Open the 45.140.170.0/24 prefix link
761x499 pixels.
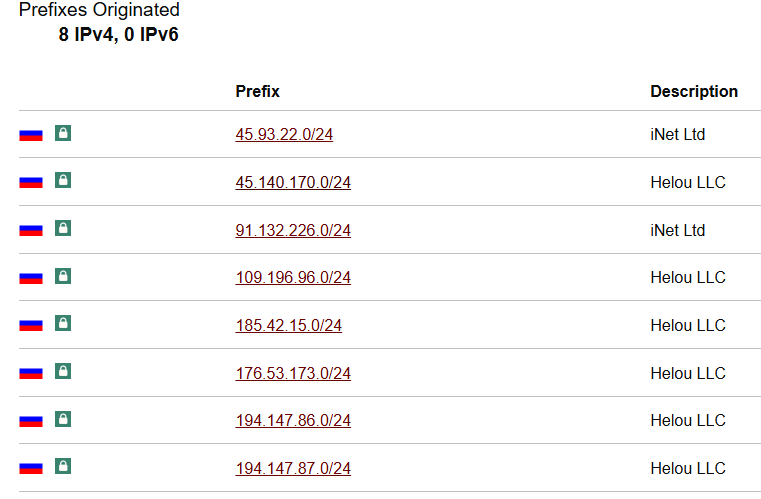293,182
